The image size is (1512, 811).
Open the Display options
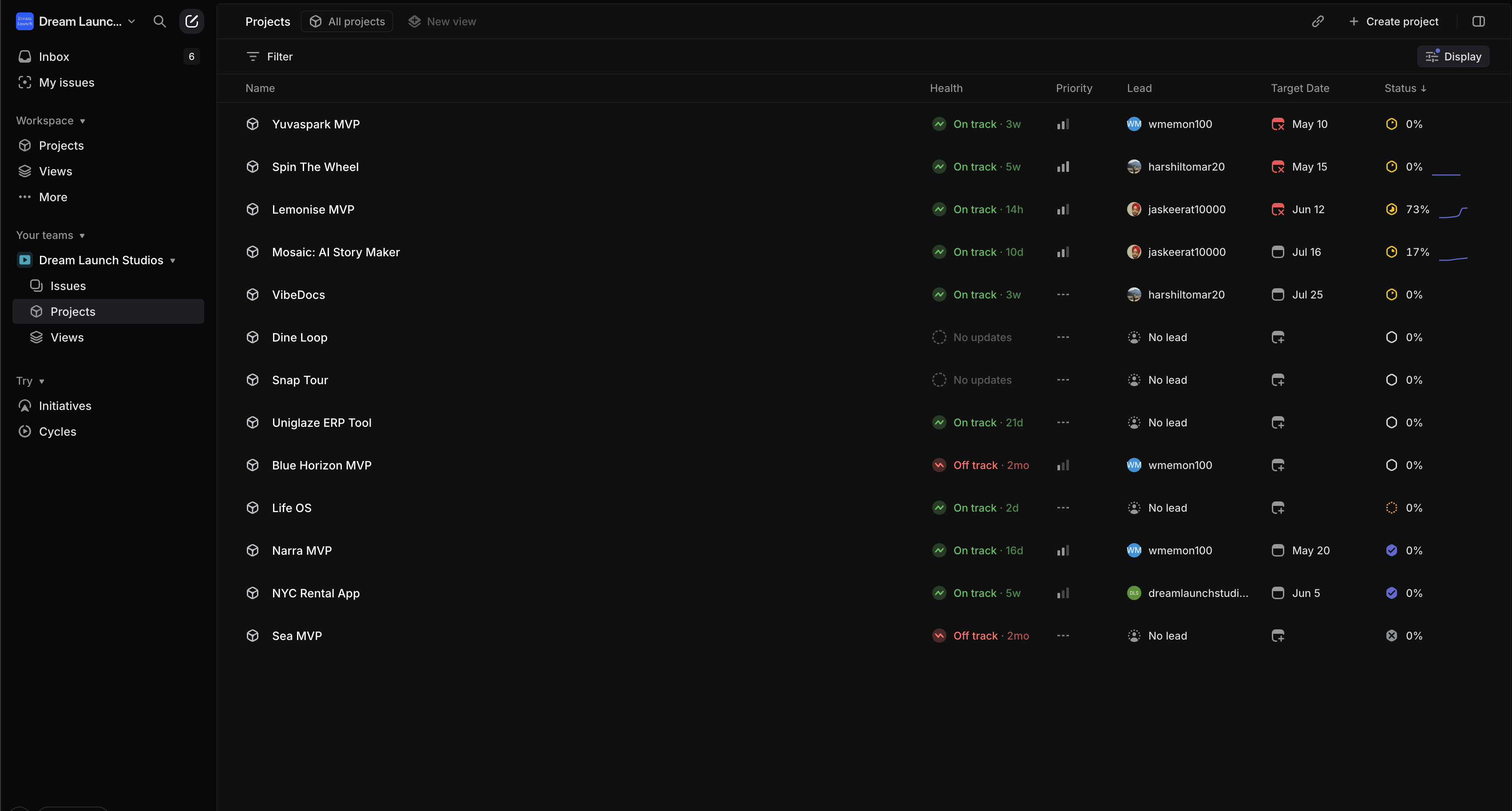coord(1453,56)
